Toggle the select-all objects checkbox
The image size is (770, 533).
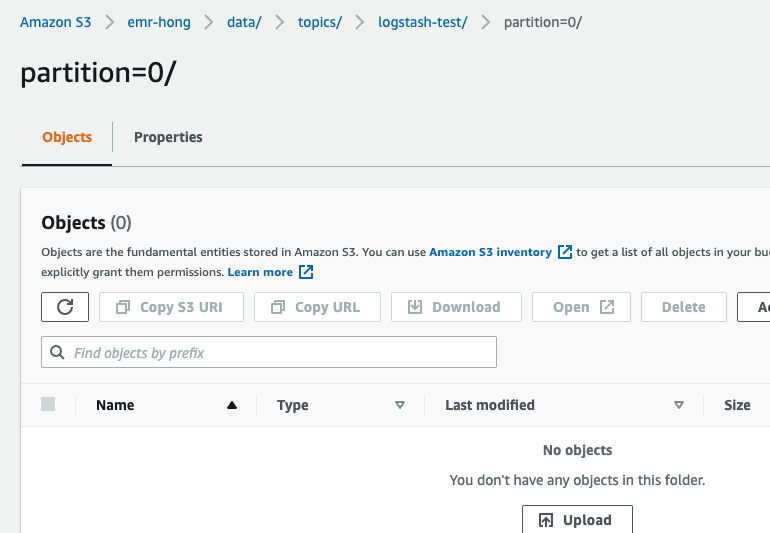pyautogui.click(x=48, y=404)
